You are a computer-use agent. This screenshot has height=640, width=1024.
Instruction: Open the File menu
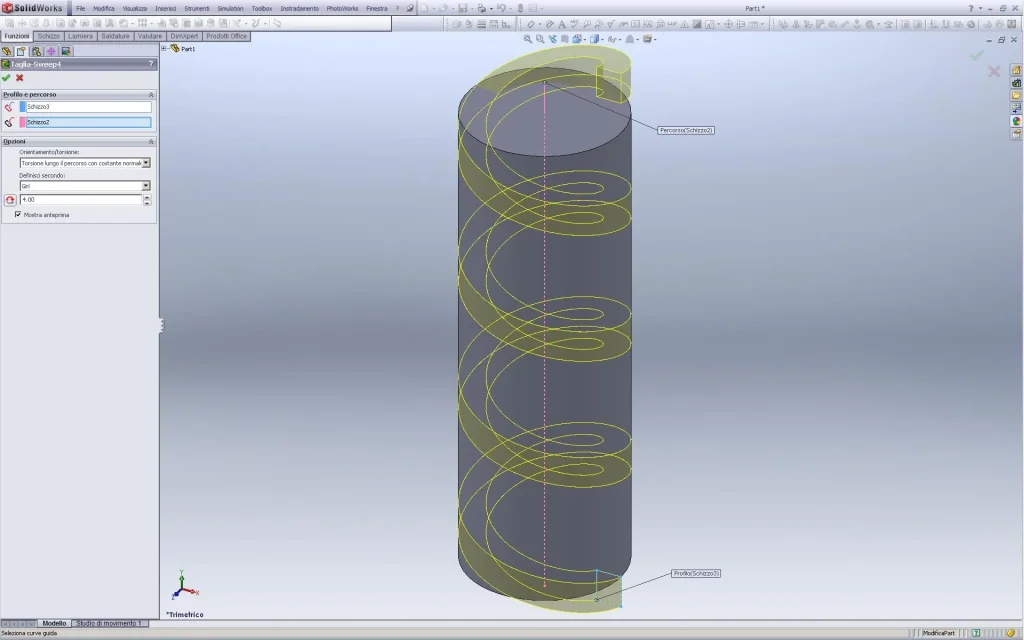point(80,8)
